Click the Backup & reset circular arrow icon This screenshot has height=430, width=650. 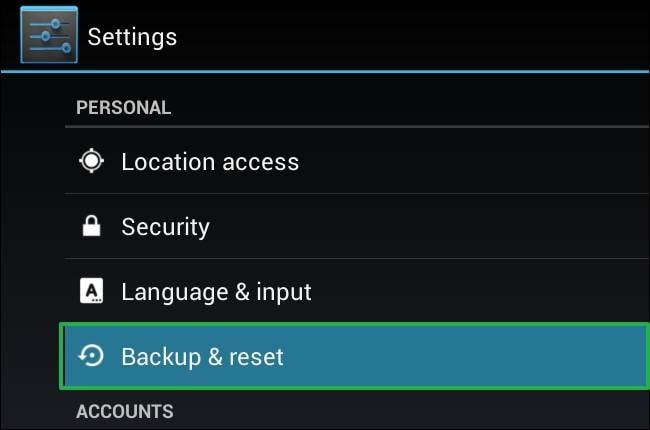(x=92, y=356)
